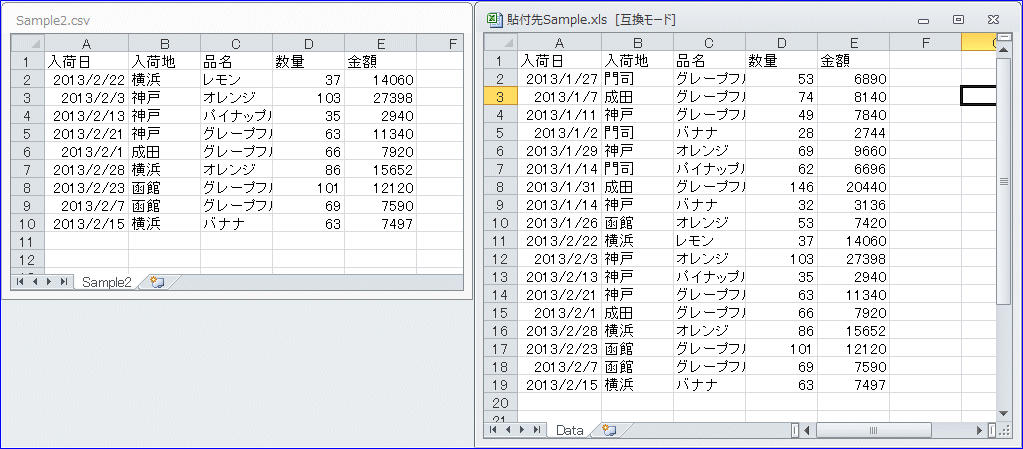Click the tab-split handle left of horizontal scrollbar
The width and height of the screenshot is (1023, 449).
794,430
